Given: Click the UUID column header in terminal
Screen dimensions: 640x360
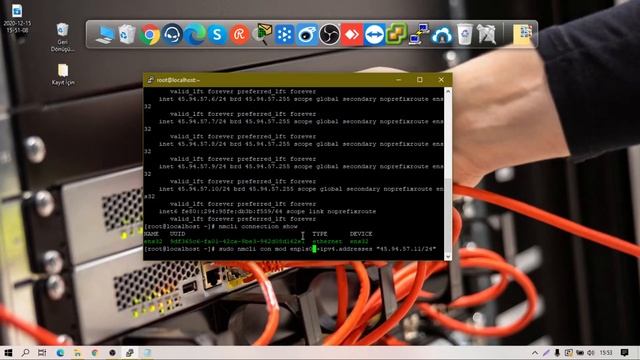Looking at the screenshot, I should tap(178, 234).
